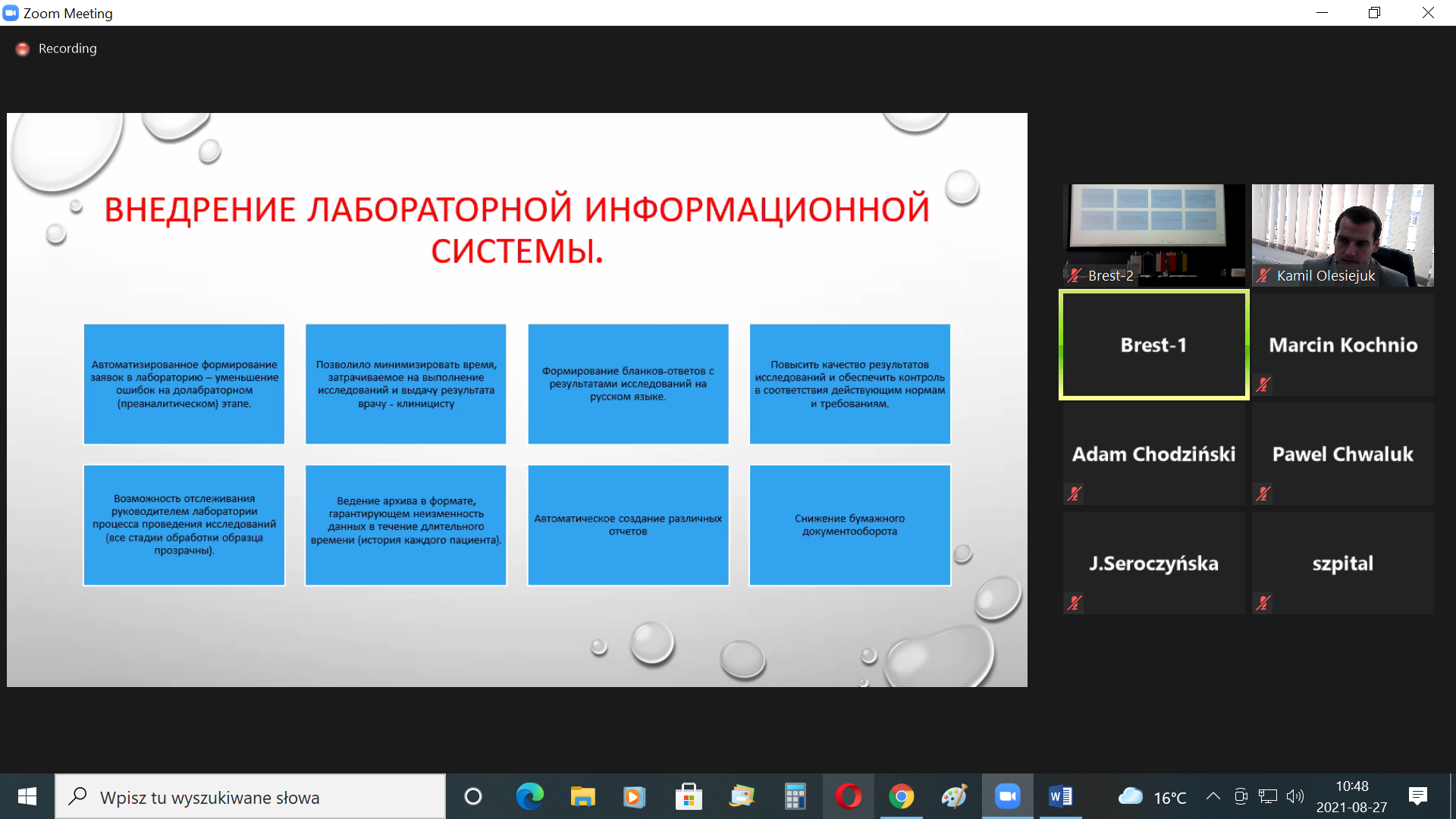Open Zoom from the taskbar
Screen dimensions: 1456x819
click(x=1007, y=796)
